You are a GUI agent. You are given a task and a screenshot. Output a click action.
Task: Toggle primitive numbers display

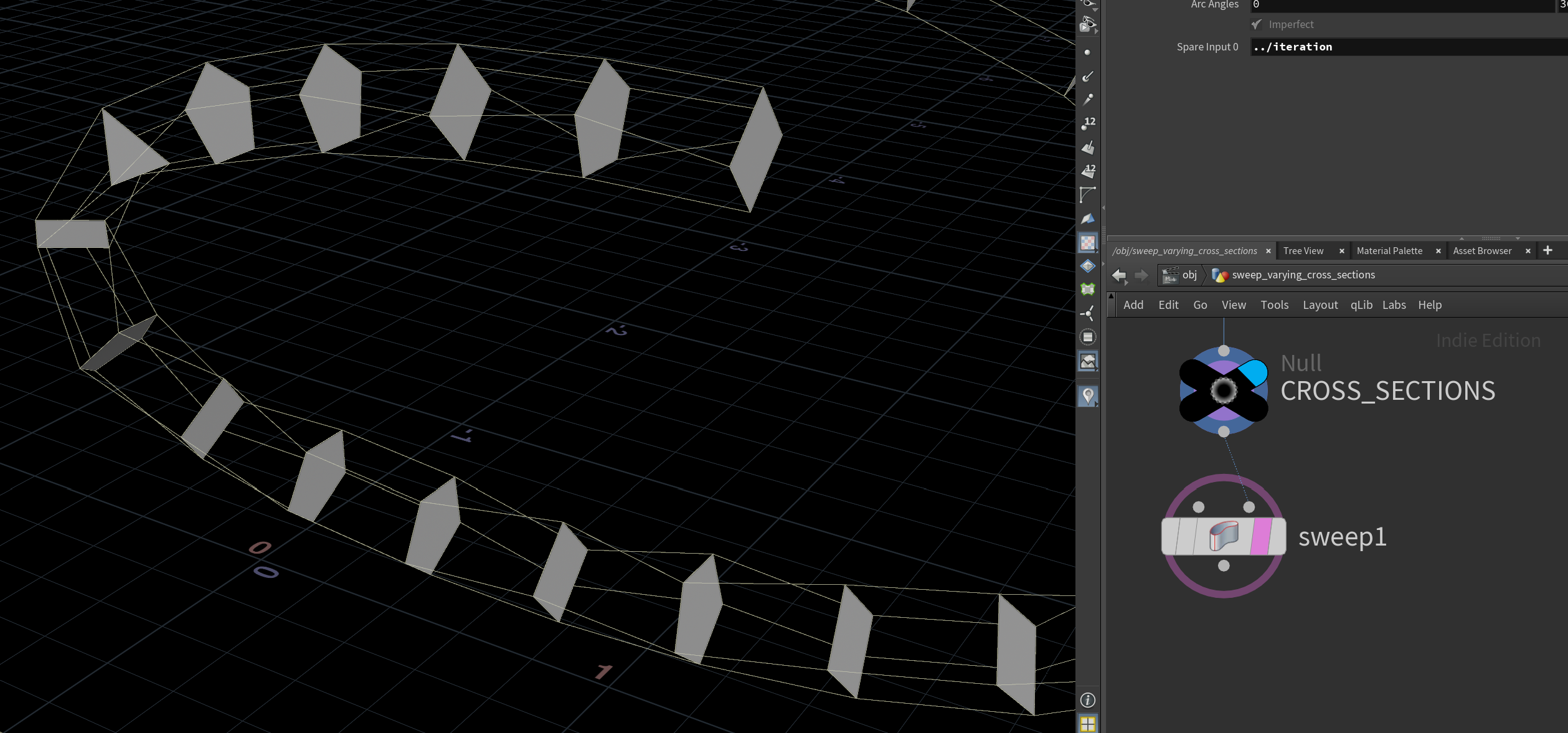(x=1087, y=171)
